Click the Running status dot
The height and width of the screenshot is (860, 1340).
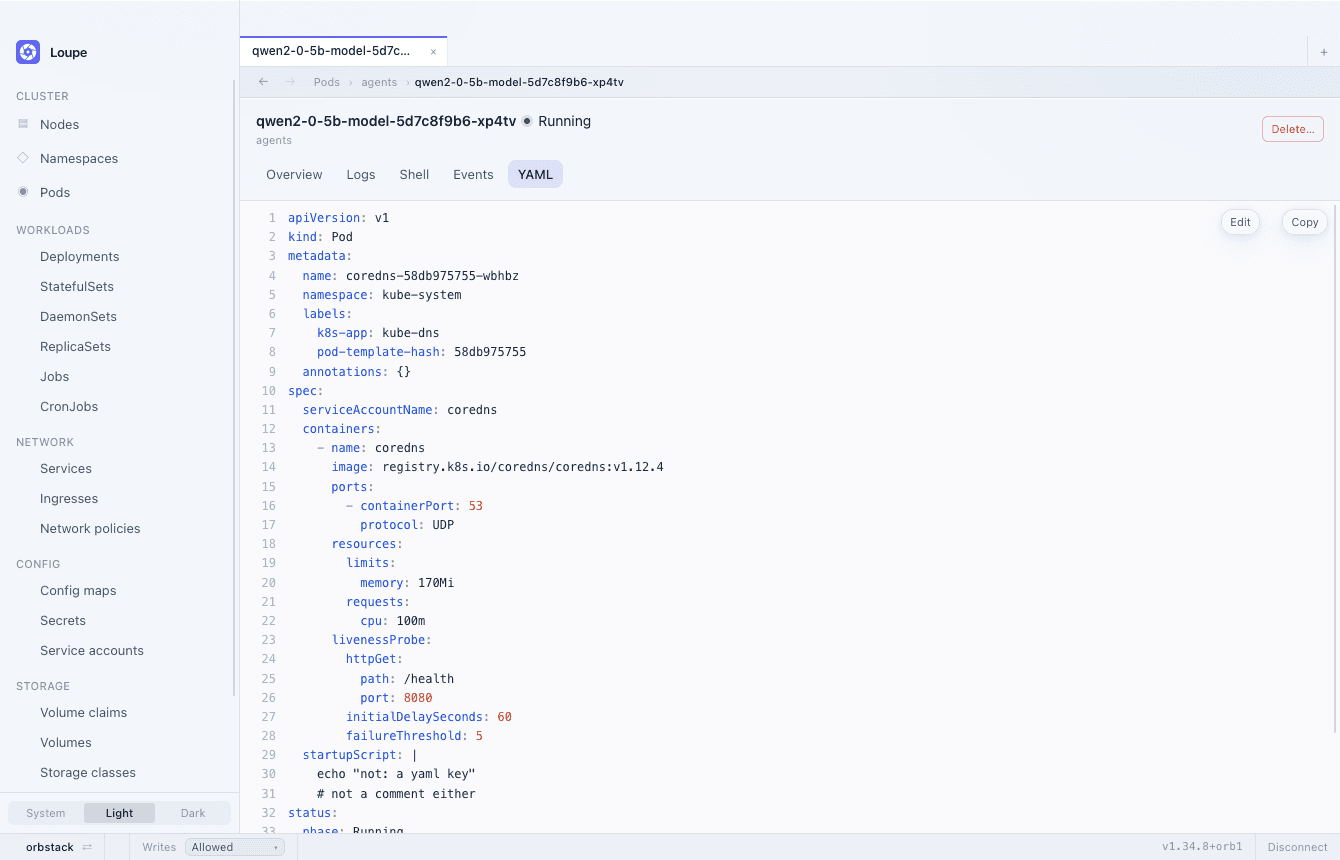527,121
